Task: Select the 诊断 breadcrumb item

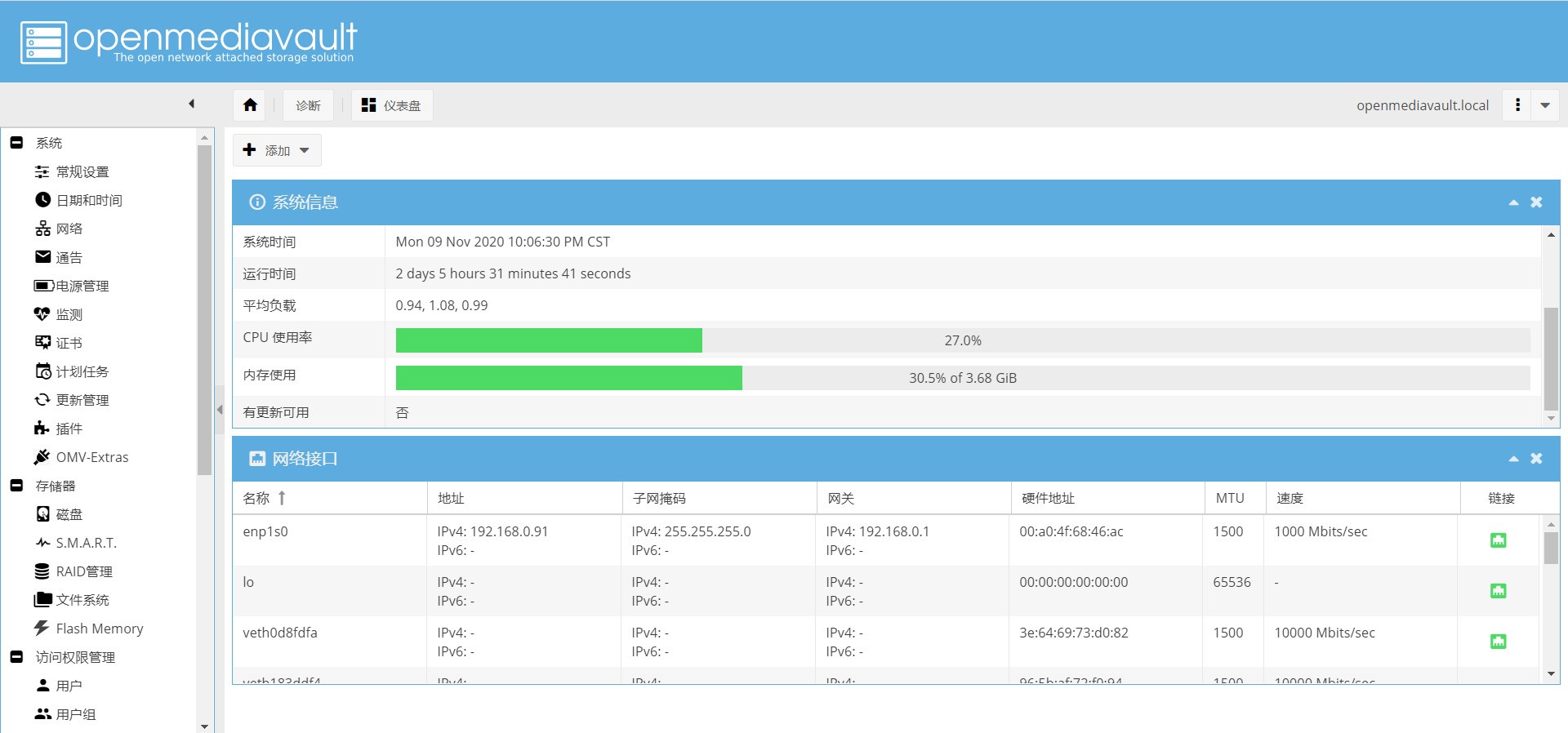Action: 308,105
